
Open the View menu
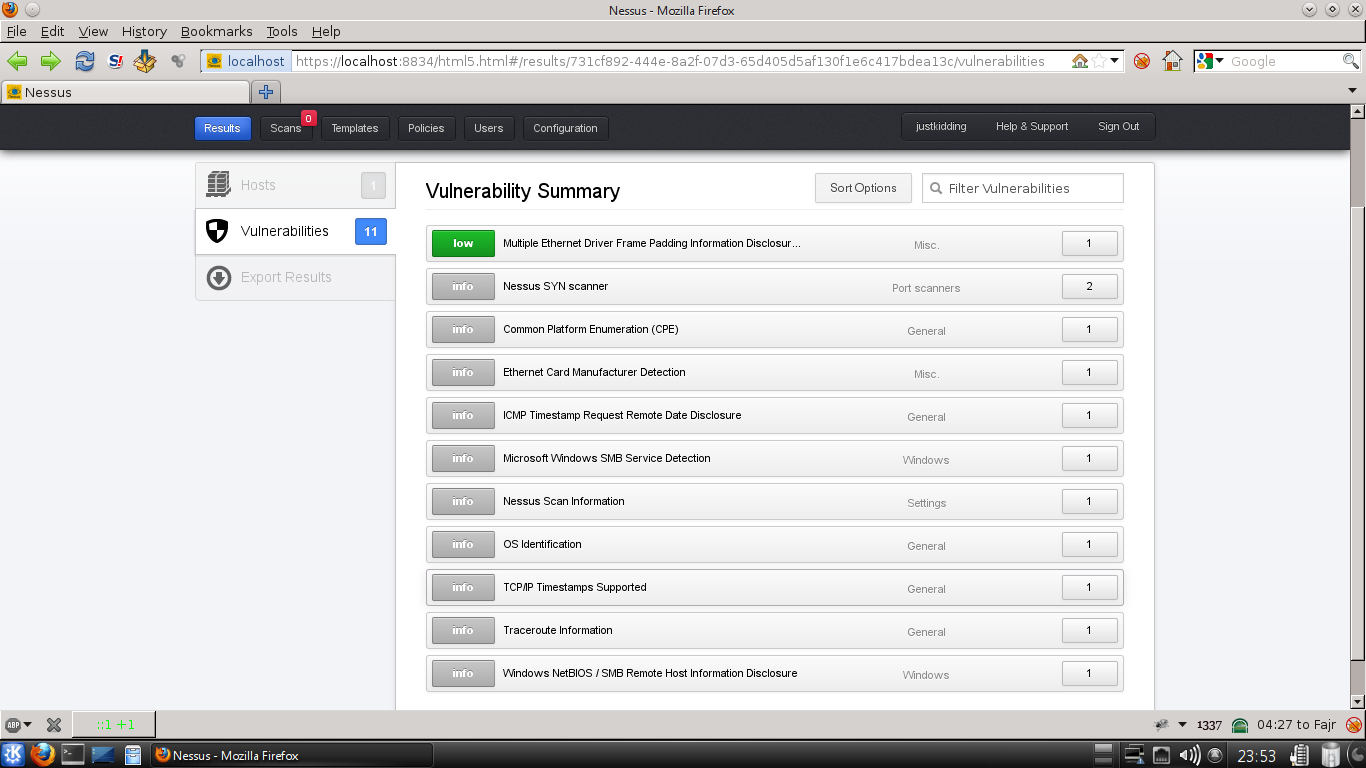(x=93, y=31)
